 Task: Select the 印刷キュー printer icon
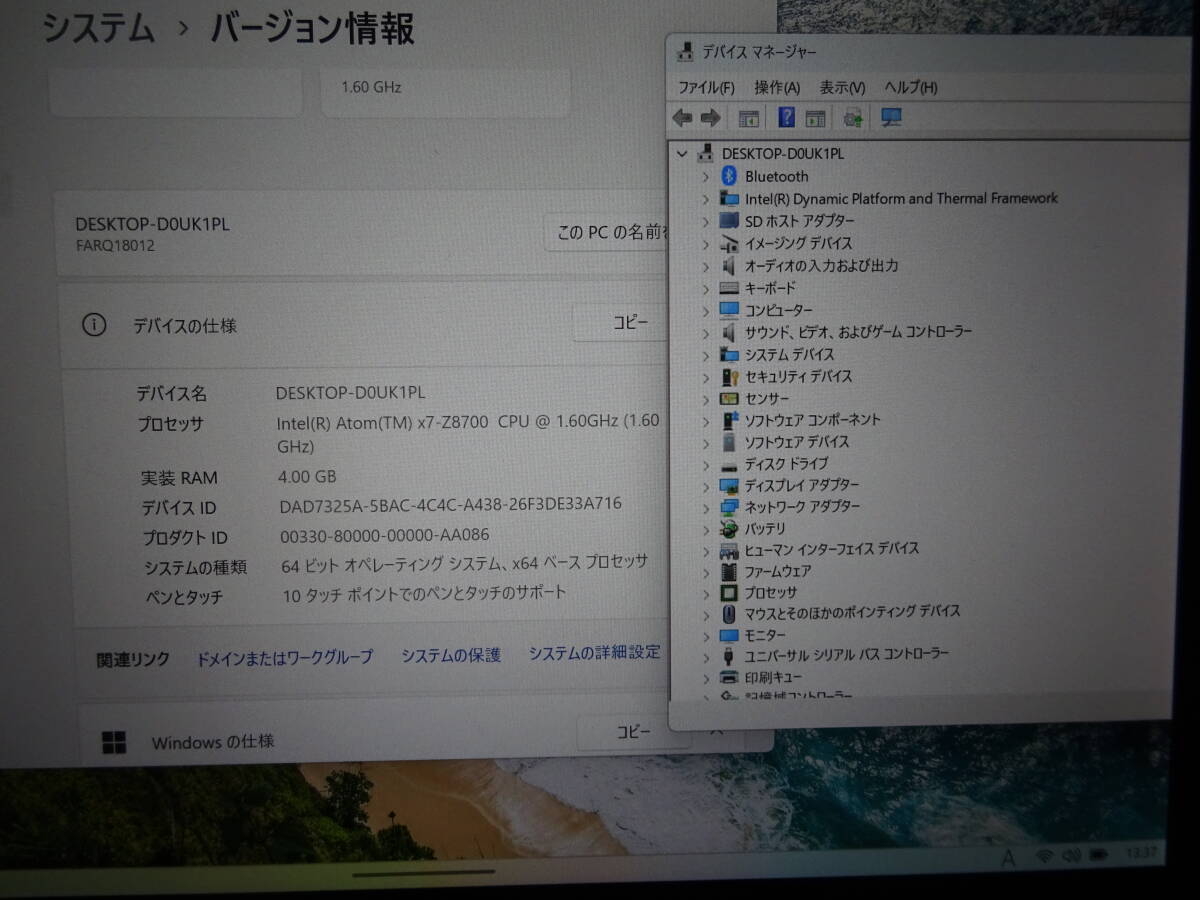click(729, 677)
